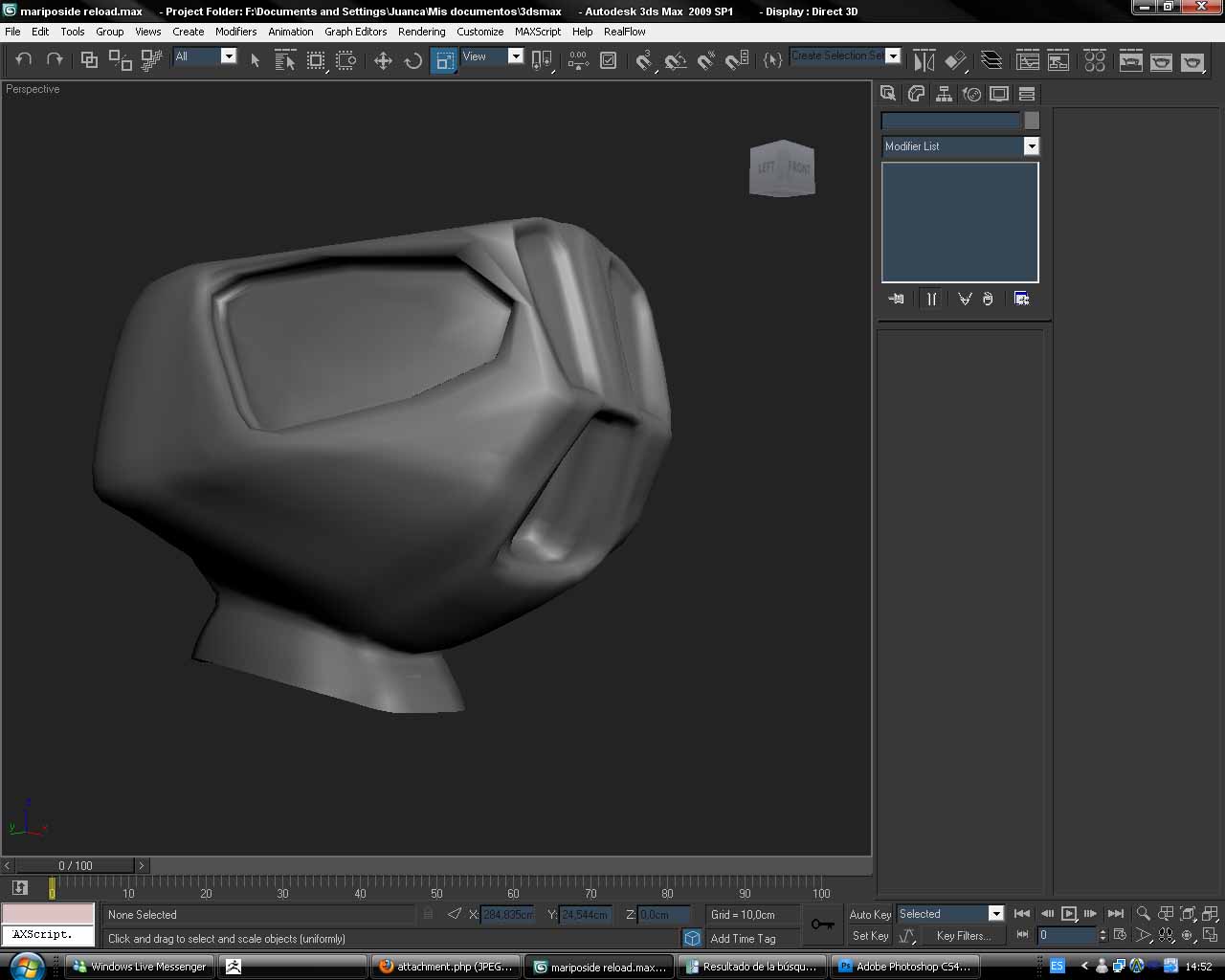The image size is (1225, 980).
Task: Open the Key Filters dialog
Action: pyautogui.click(x=964, y=936)
